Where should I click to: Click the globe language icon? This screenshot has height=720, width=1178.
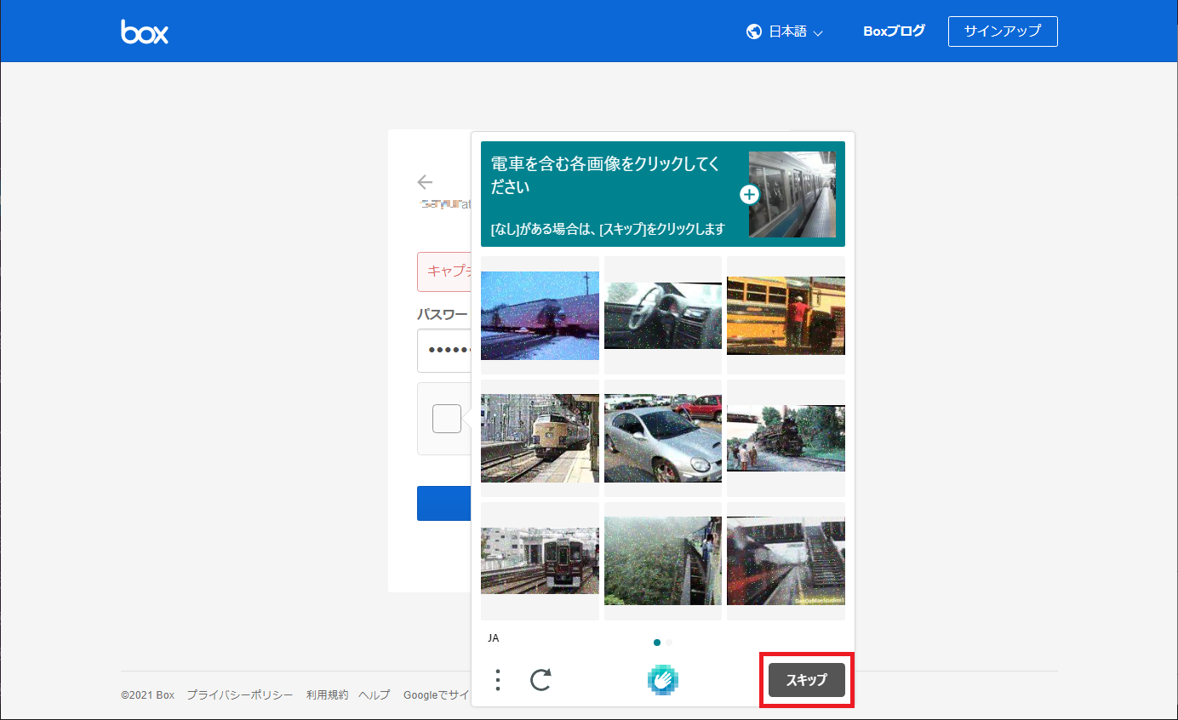point(754,32)
